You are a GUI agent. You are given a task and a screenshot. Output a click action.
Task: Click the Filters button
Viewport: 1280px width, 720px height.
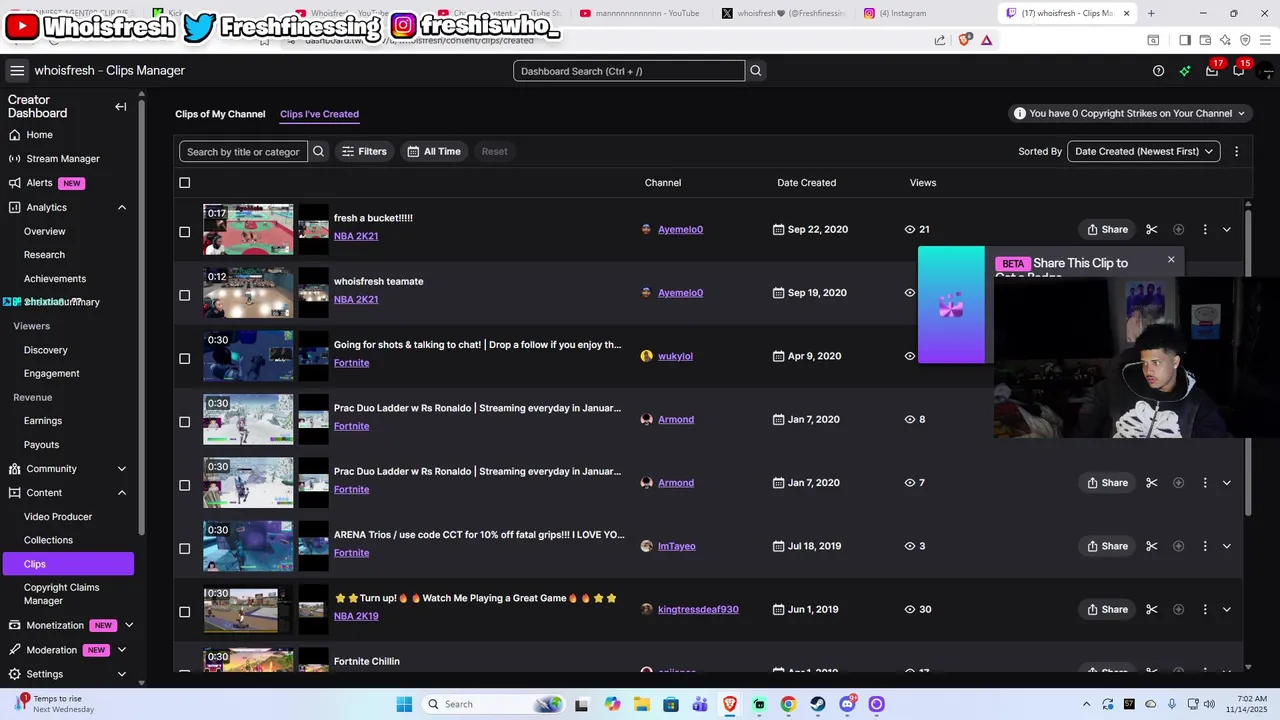364,151
